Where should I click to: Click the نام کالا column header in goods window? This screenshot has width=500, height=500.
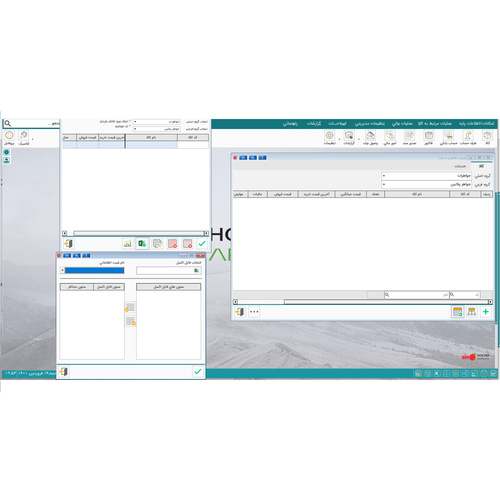click(417, 194)
